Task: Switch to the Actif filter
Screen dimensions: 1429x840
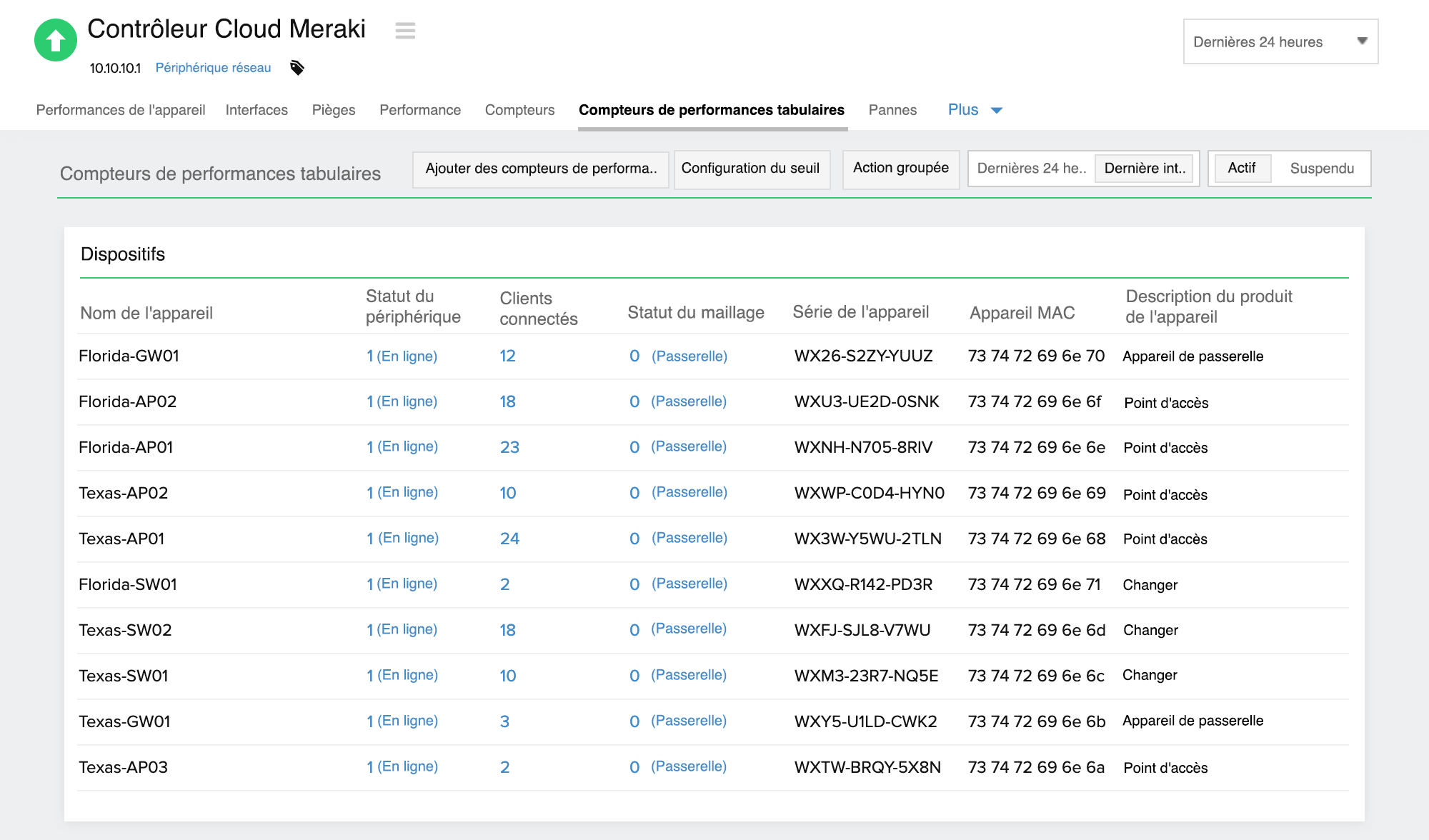Action: click(1243, 169)
